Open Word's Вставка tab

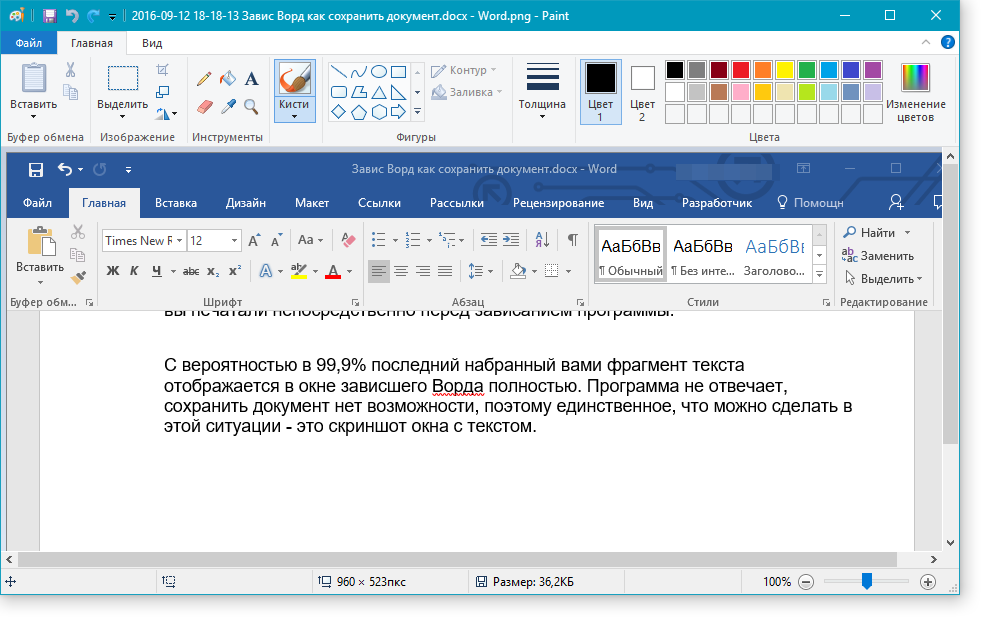176,203
